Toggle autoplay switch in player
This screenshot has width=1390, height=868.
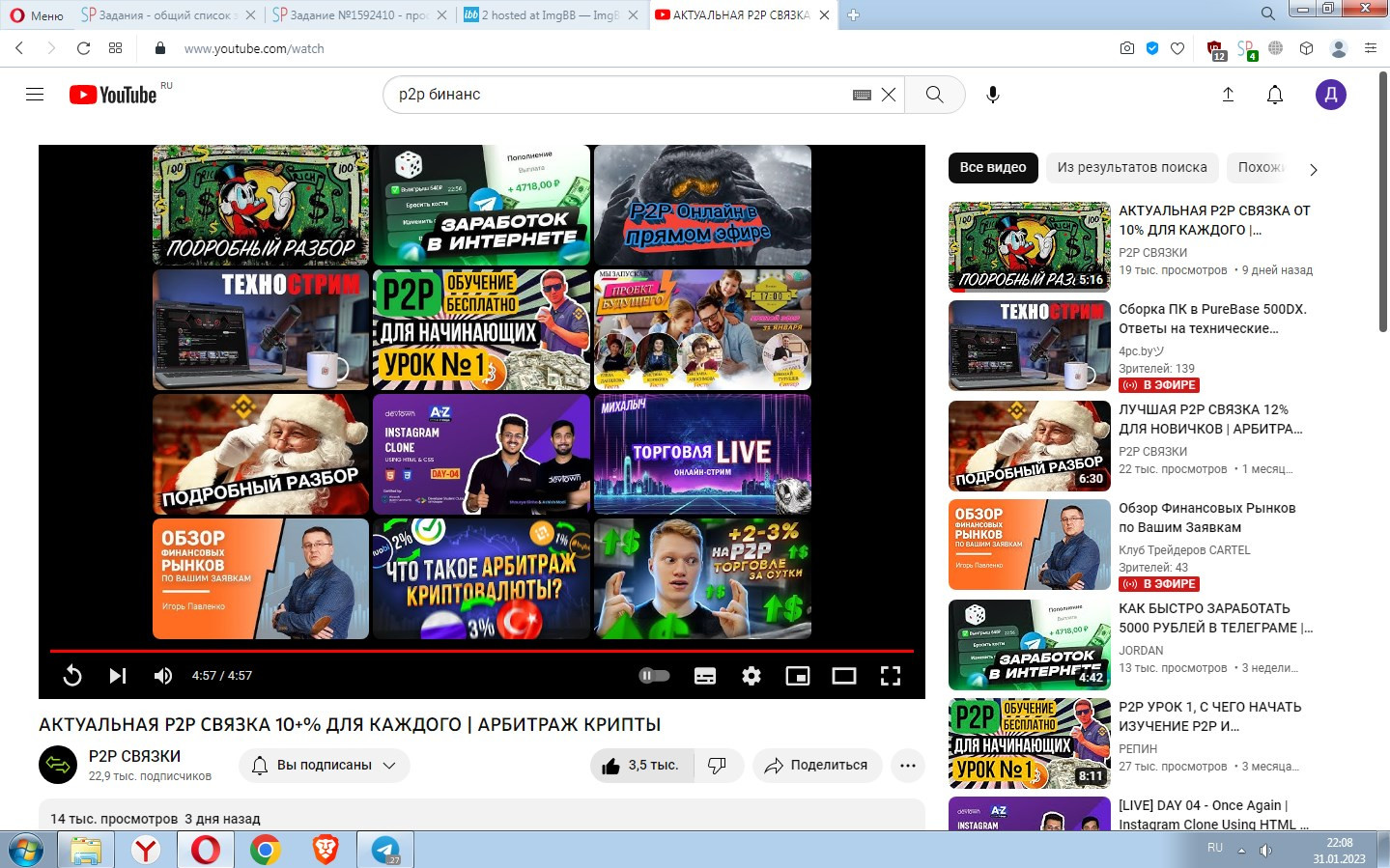coord(654,676)
